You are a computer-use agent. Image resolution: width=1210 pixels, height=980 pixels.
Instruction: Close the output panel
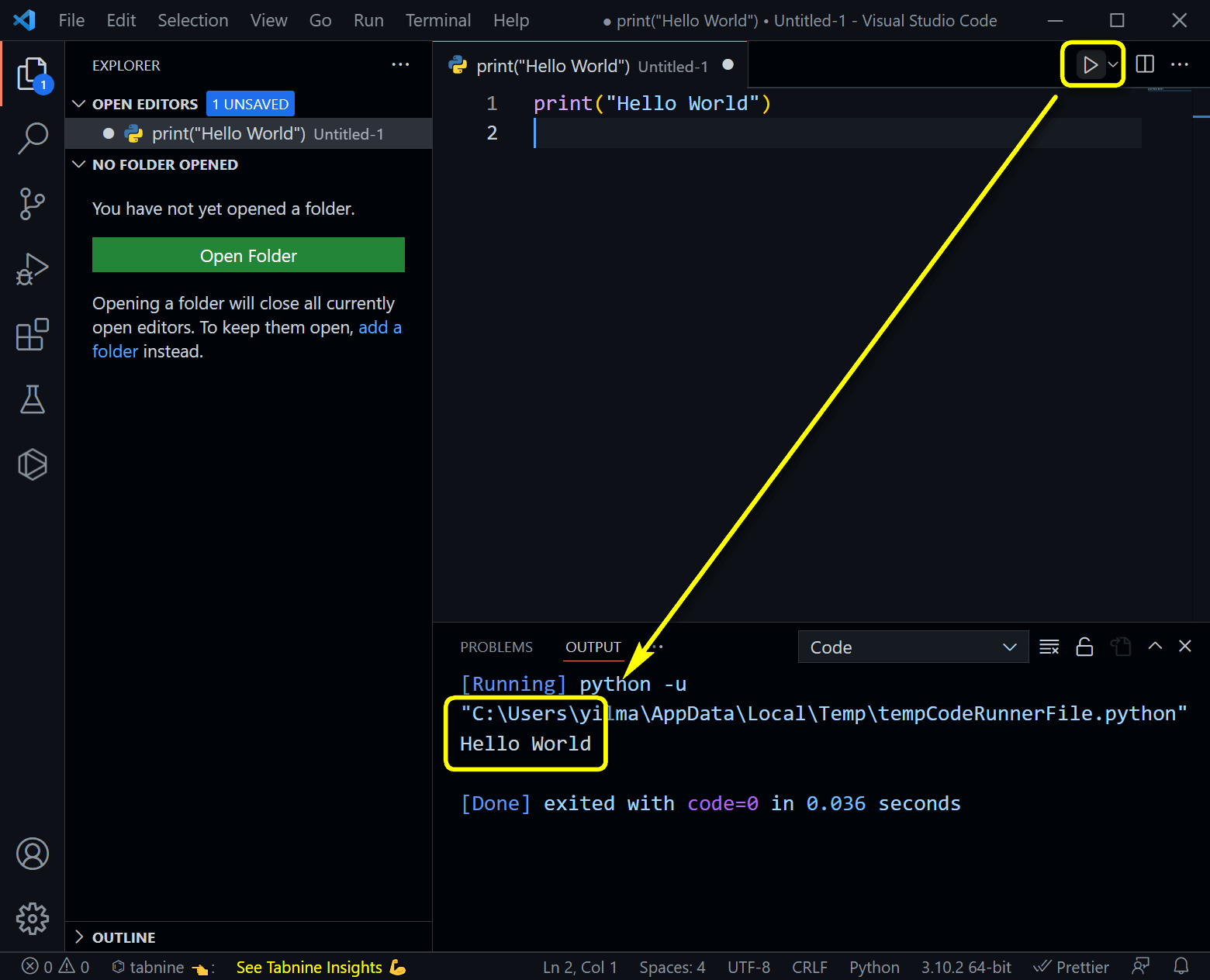(1185, 646)
